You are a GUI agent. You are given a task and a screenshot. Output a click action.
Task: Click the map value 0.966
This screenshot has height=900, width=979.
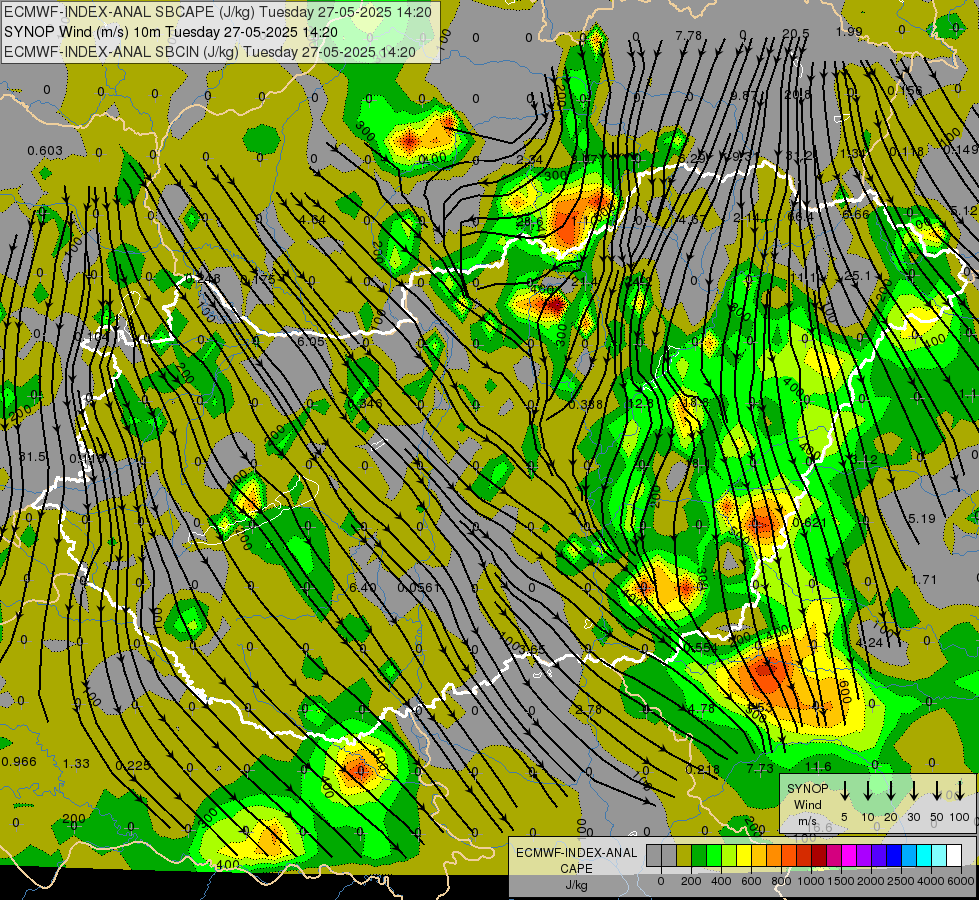tap(19, 762)
